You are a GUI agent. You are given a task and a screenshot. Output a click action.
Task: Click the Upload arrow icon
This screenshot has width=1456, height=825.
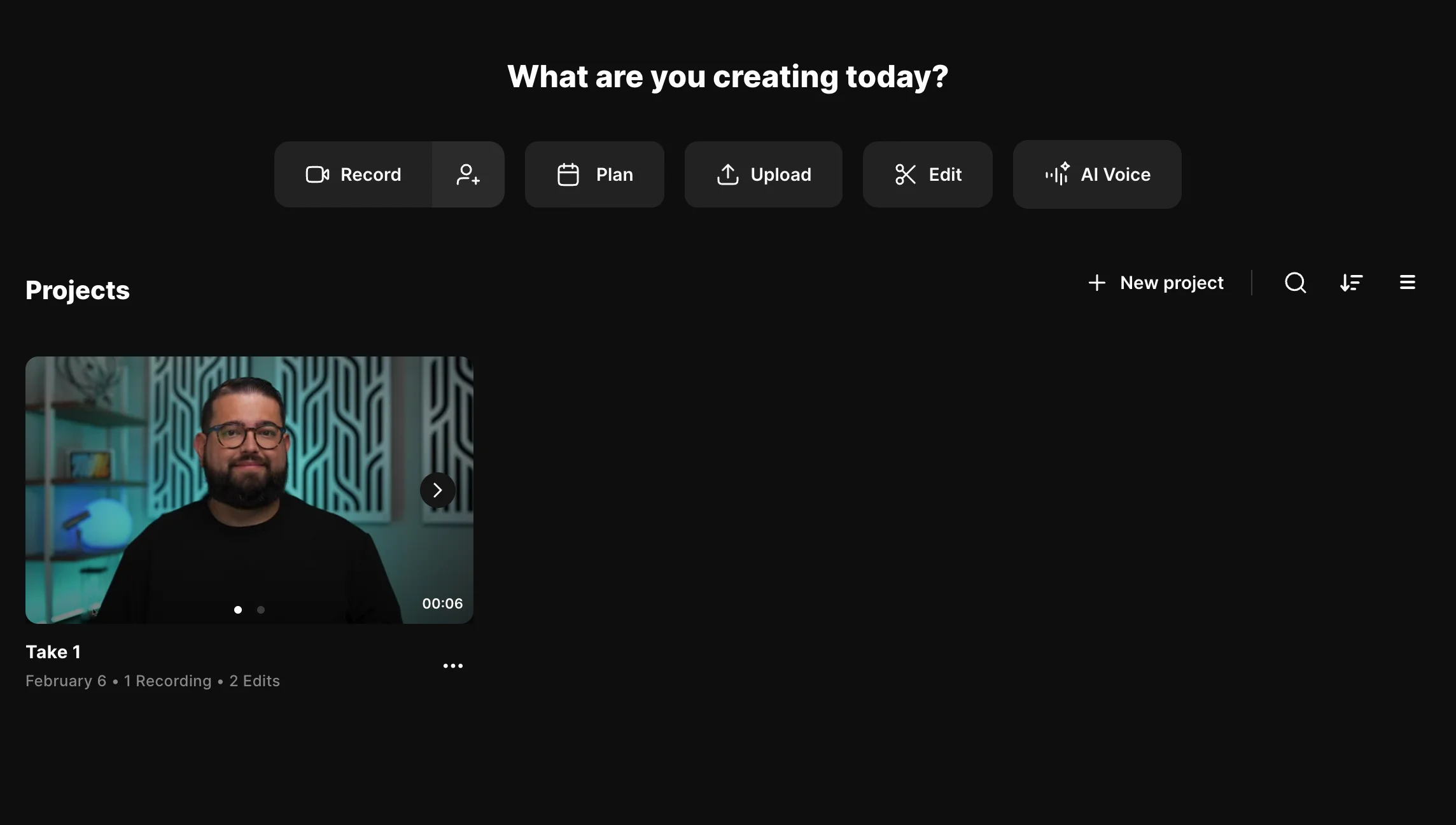pos(728,174)
